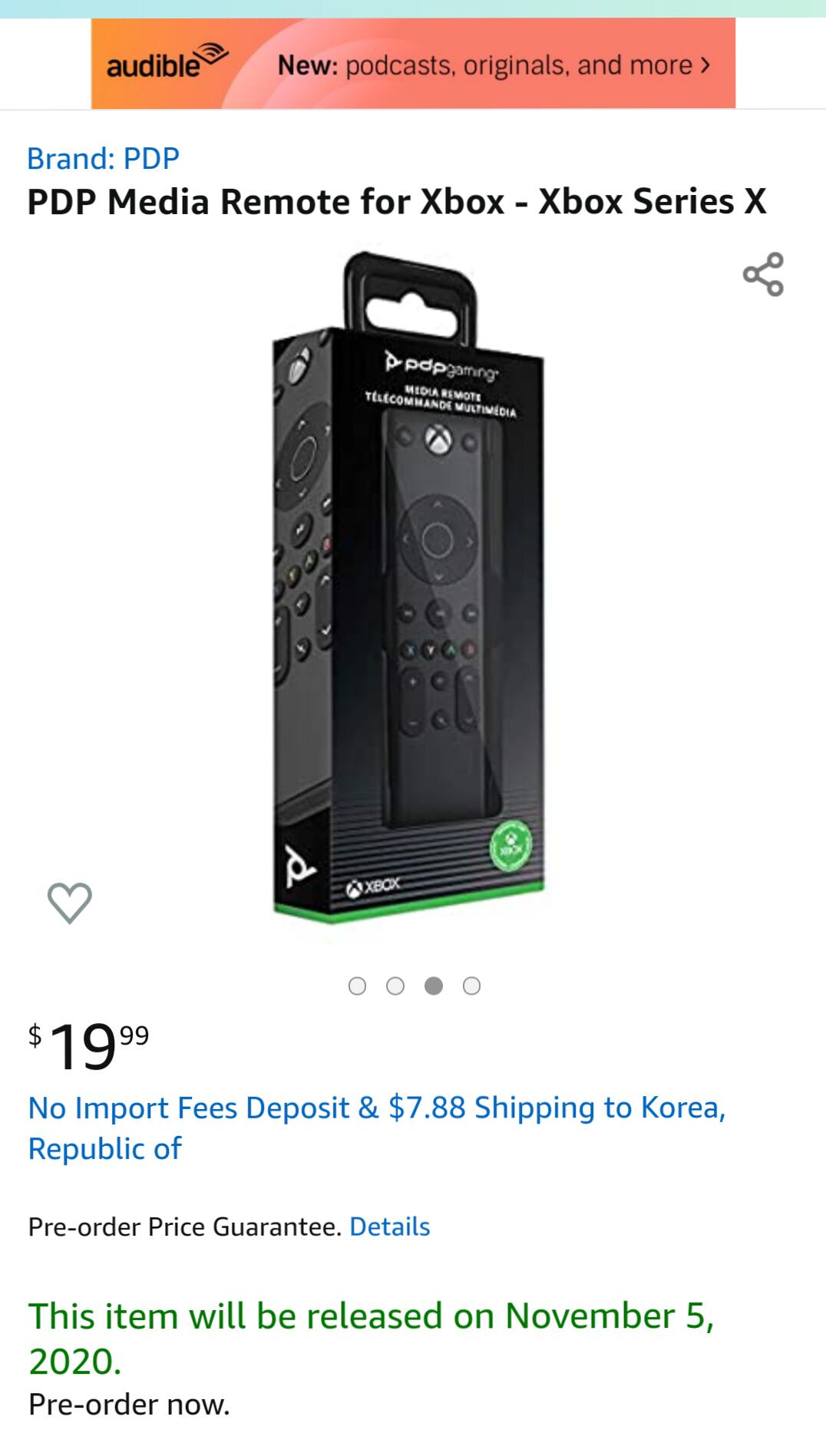Add item to wishlist with heart icon
This screenshot has width=826, height=1456.
pos(69,902)
